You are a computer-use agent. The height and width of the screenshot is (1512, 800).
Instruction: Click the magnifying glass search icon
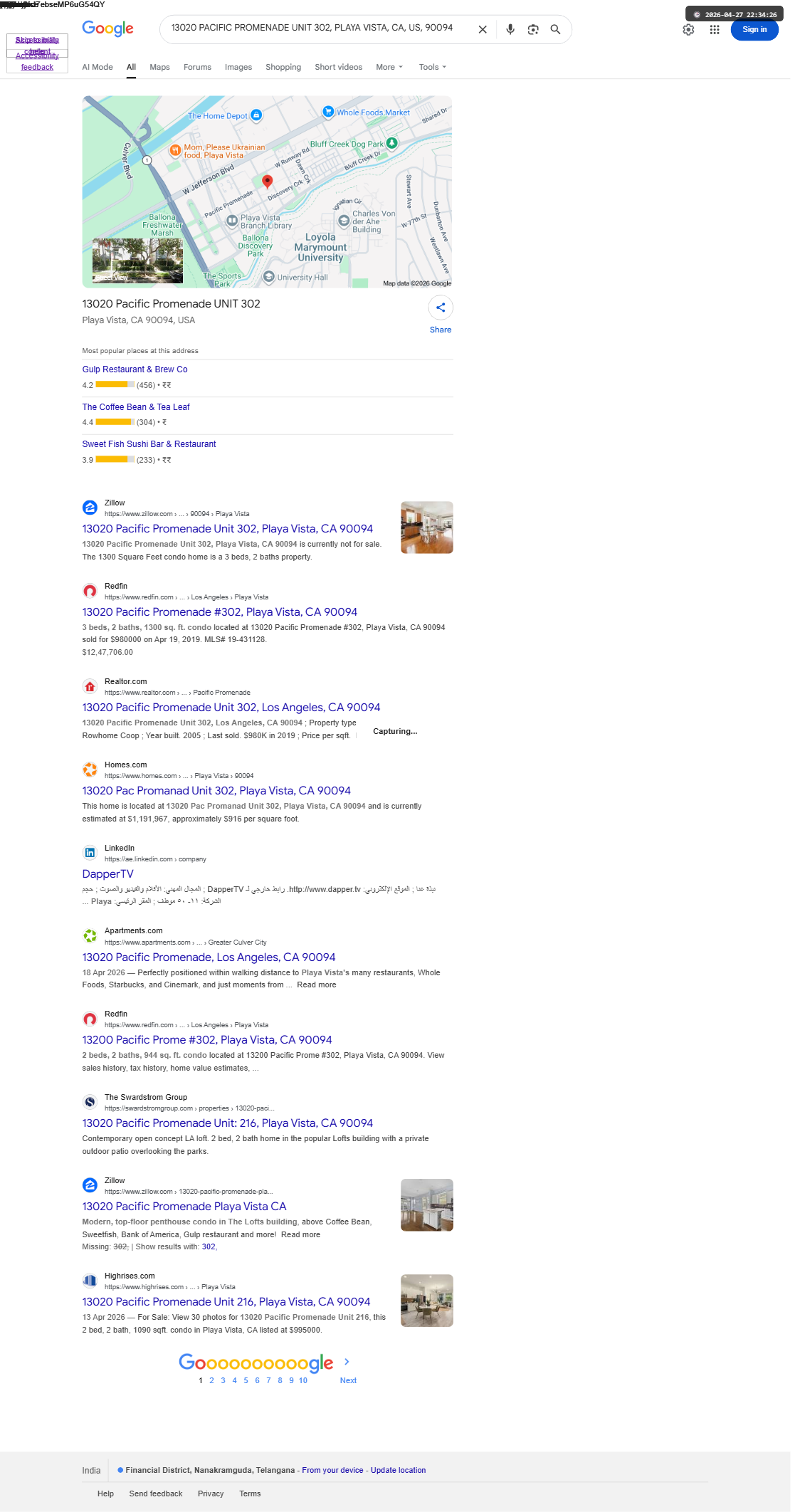click(556, 29)
